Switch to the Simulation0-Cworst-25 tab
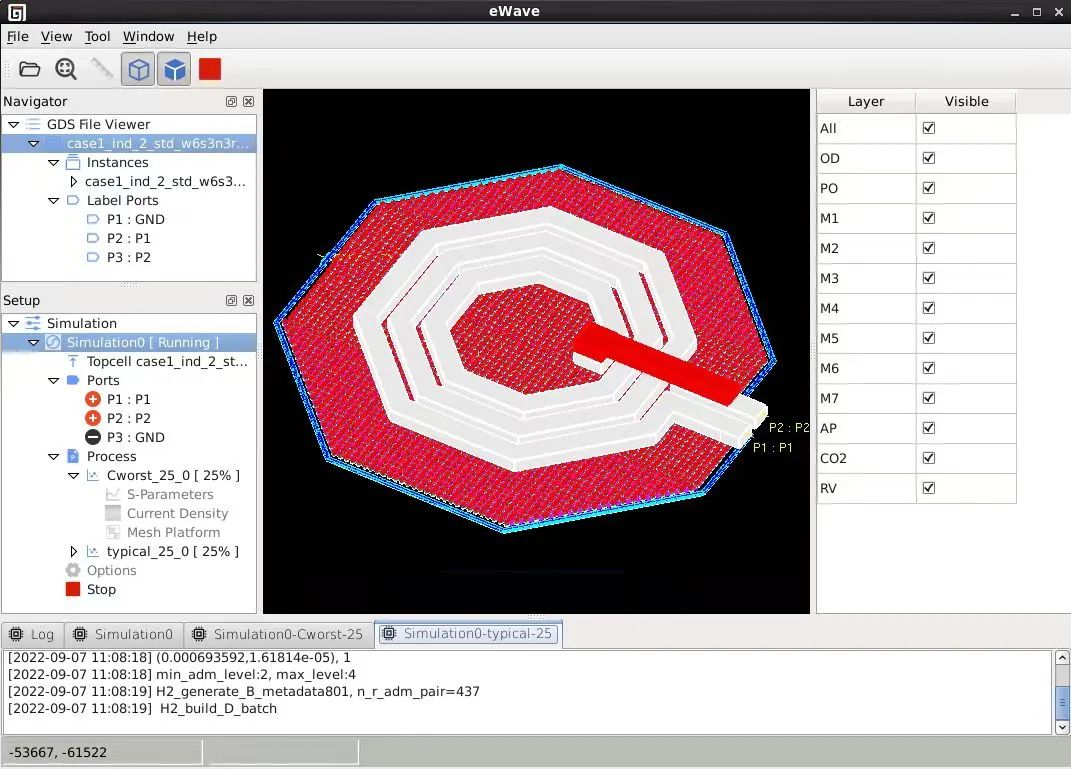The height and width of the screenshot is (769, 1071). pyautogui.click(x=278, y=634)
